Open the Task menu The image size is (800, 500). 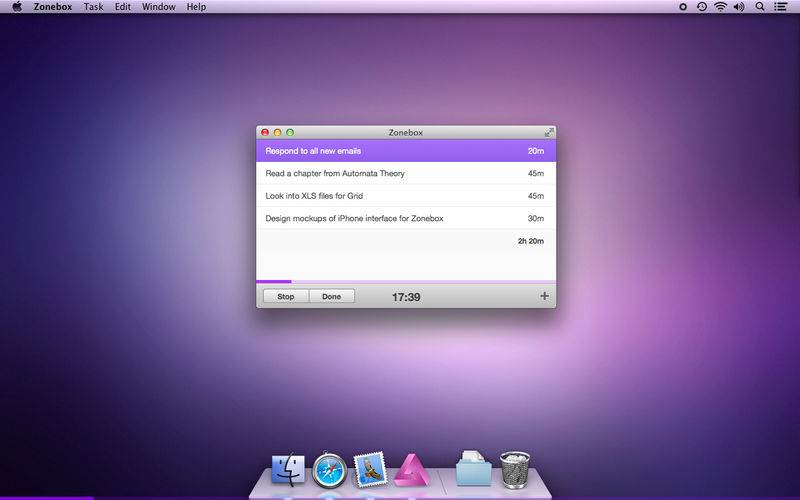pyautogui.click(x=93, y=7)
